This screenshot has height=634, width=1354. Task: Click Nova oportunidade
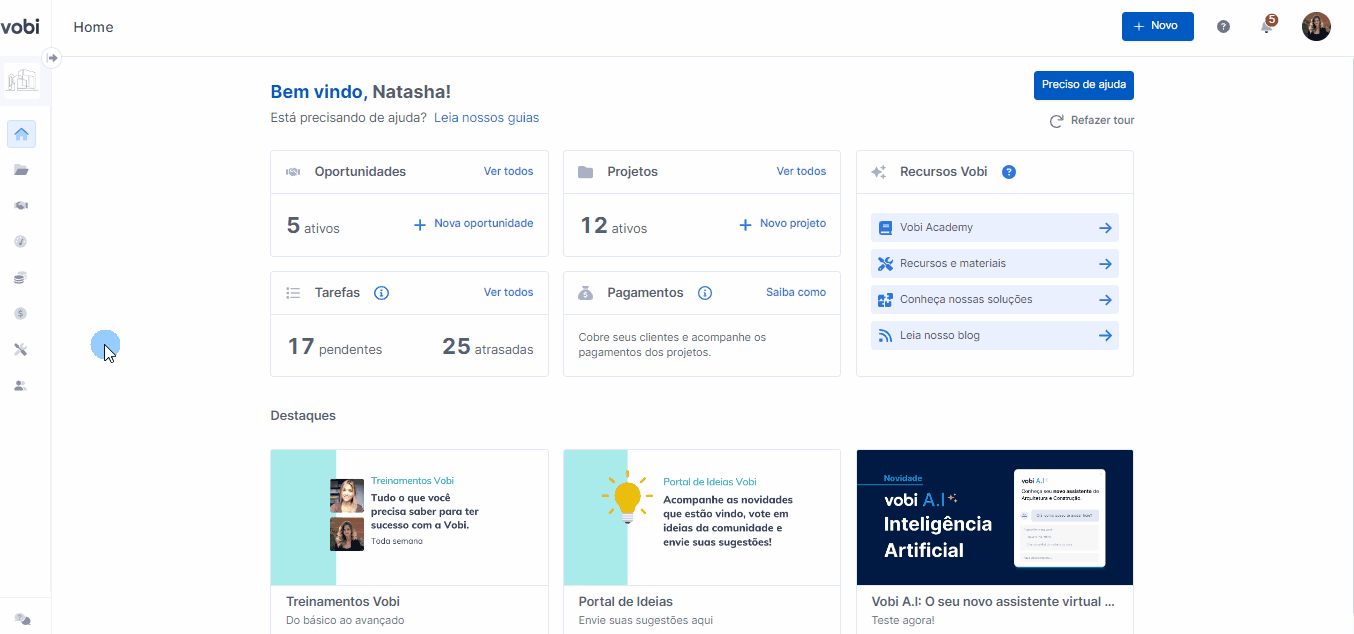click(474, 224)
